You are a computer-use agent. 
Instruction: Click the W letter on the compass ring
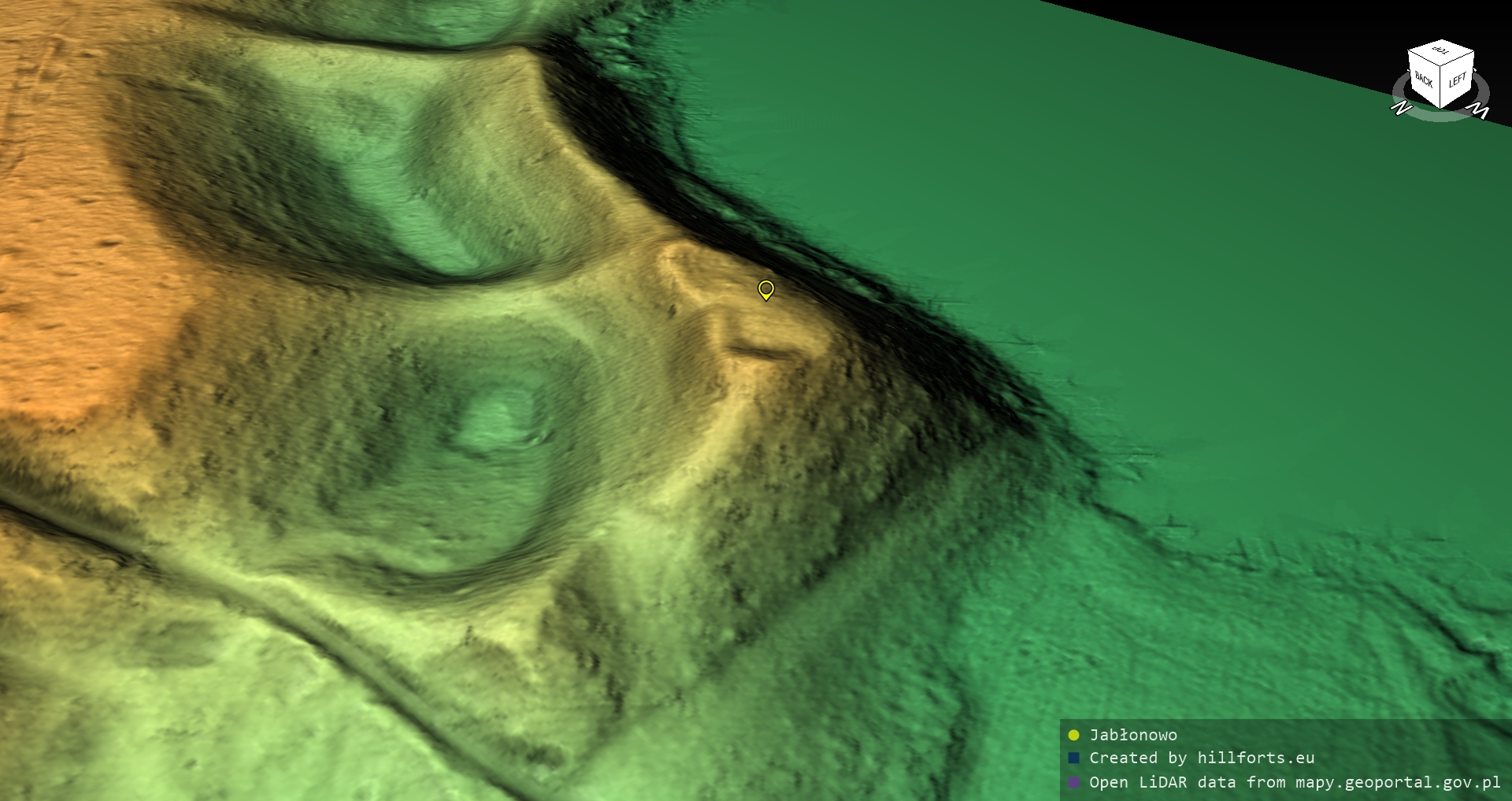[x=1480, y=110]
